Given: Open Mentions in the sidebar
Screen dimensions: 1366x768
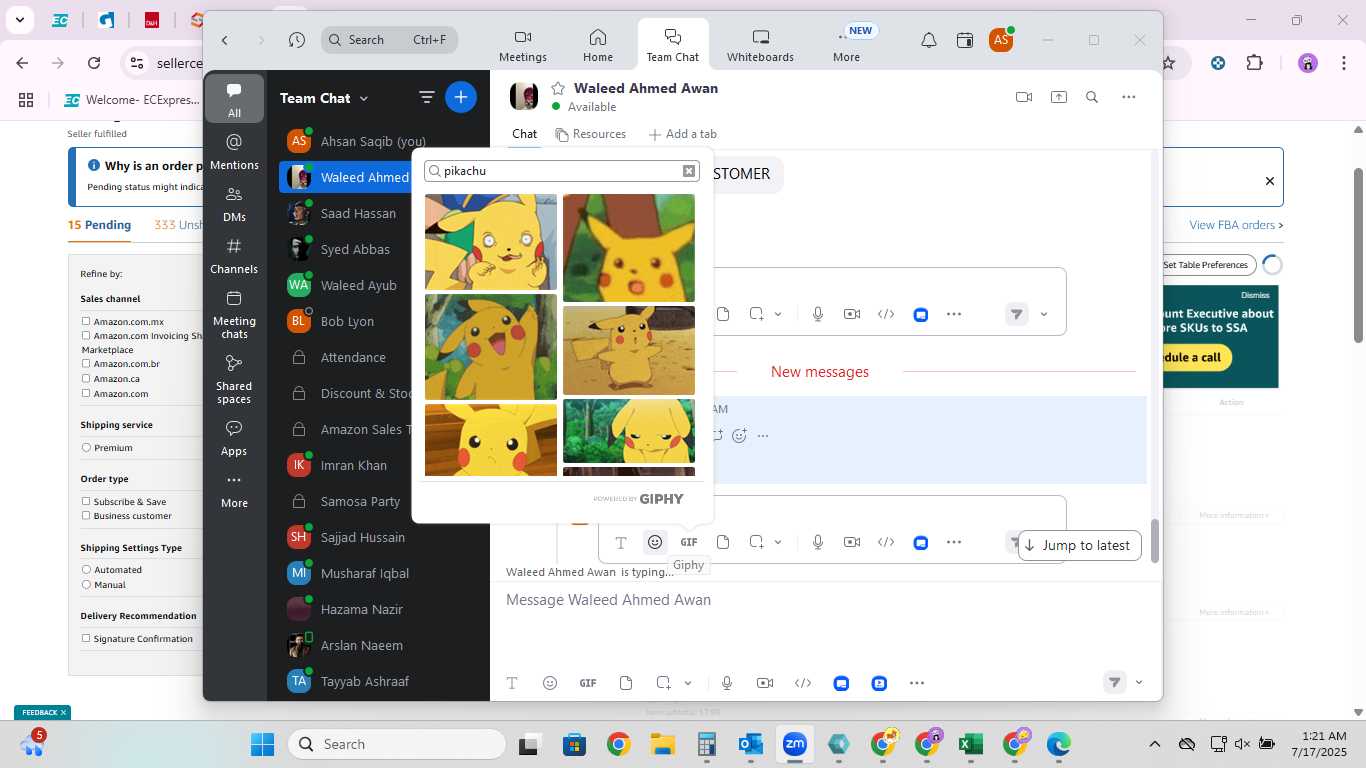Looking at the screenshot, I should [234, 151].
